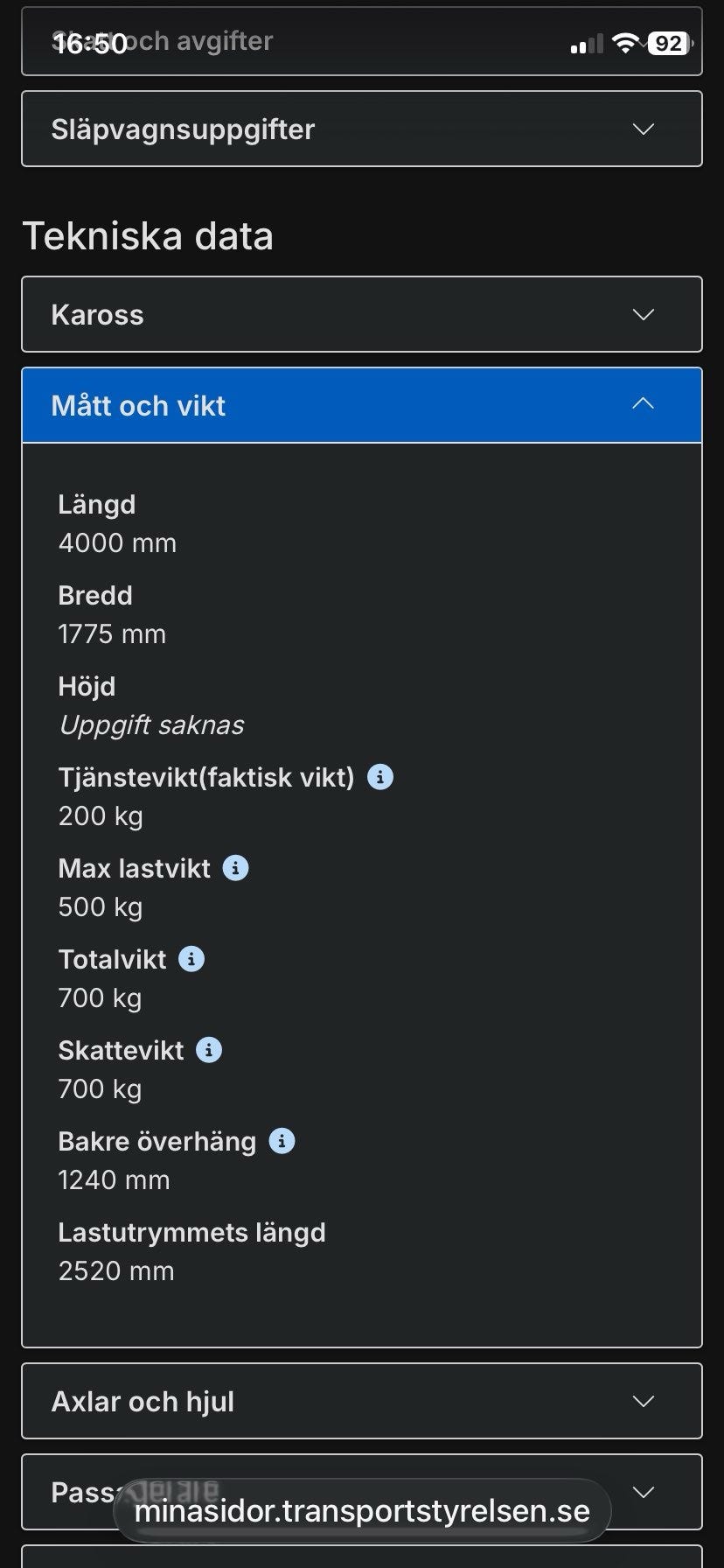Tap the Wi-Fi status icon
Image resolution: width=724 pixels, height=1568 pixels.
(625, 43)
